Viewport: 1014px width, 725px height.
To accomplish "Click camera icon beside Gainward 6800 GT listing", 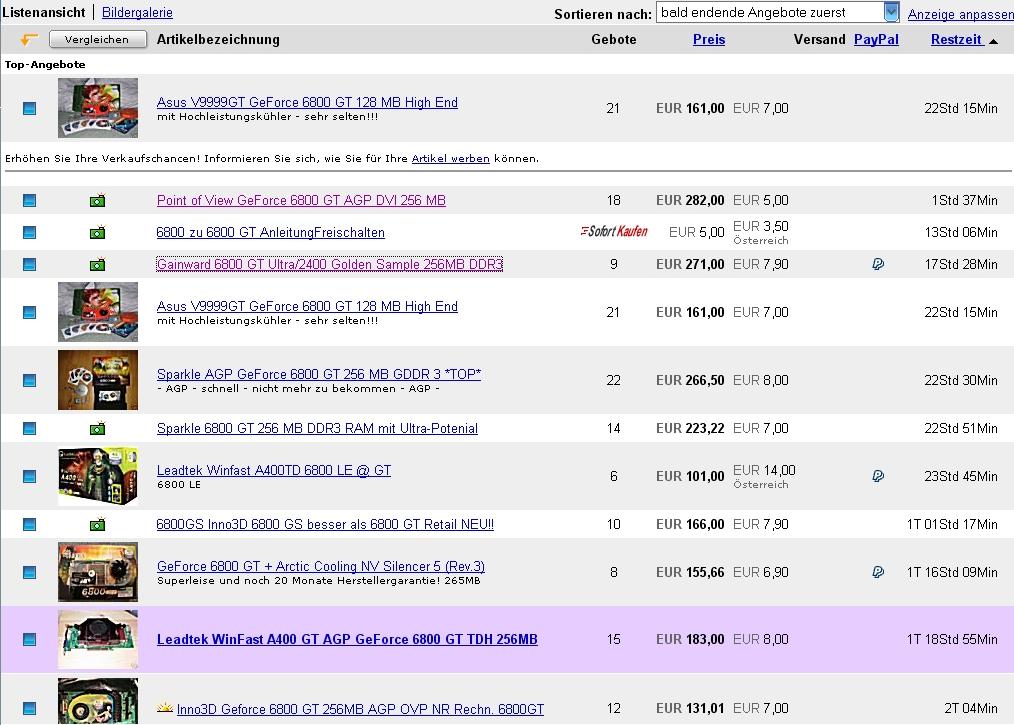I will point(97,265).
